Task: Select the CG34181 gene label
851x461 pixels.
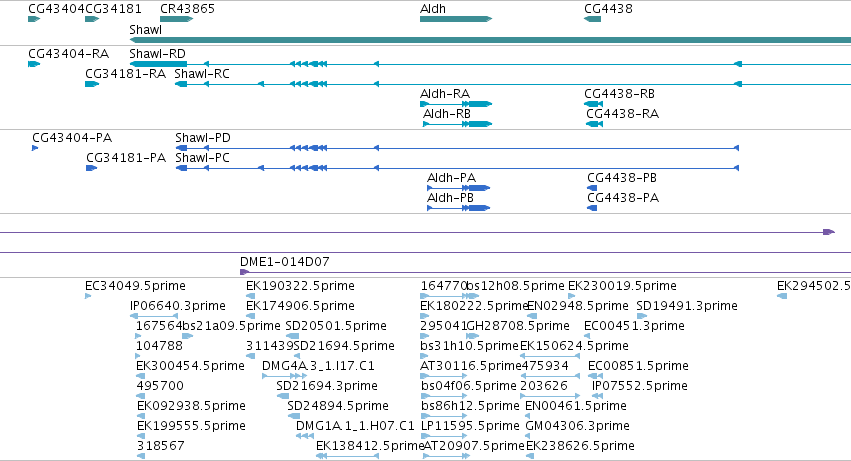Action: (x=113, y=9)
